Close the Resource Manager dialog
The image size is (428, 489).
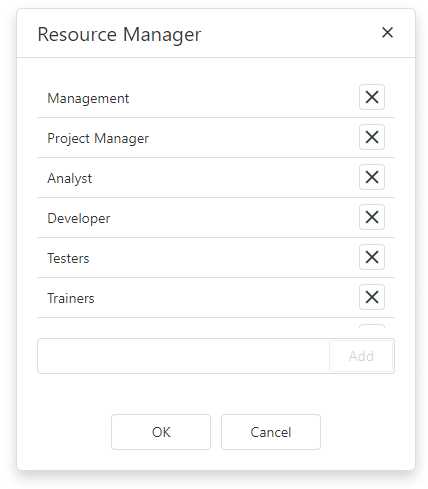(x=387, y=33)
